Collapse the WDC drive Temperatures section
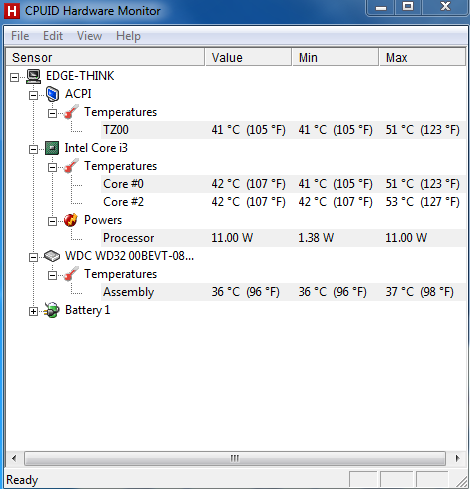This screenshot has height=489, width=470. pyautogui.click(x=52, y=275)
